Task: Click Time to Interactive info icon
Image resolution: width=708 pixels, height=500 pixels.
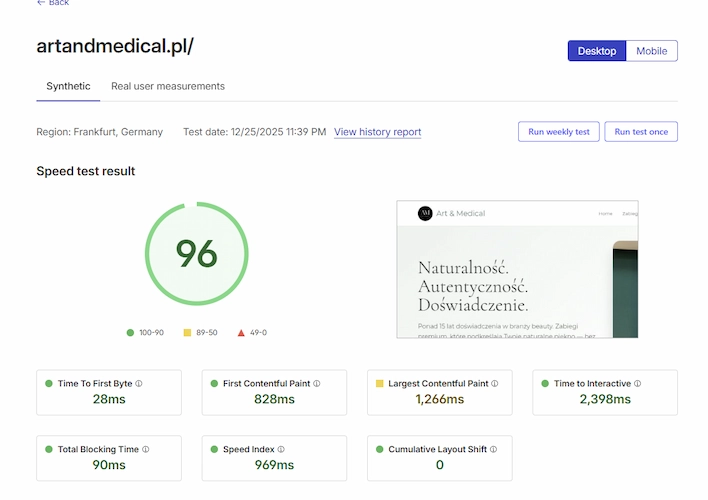Action: (x=637, y=383)
